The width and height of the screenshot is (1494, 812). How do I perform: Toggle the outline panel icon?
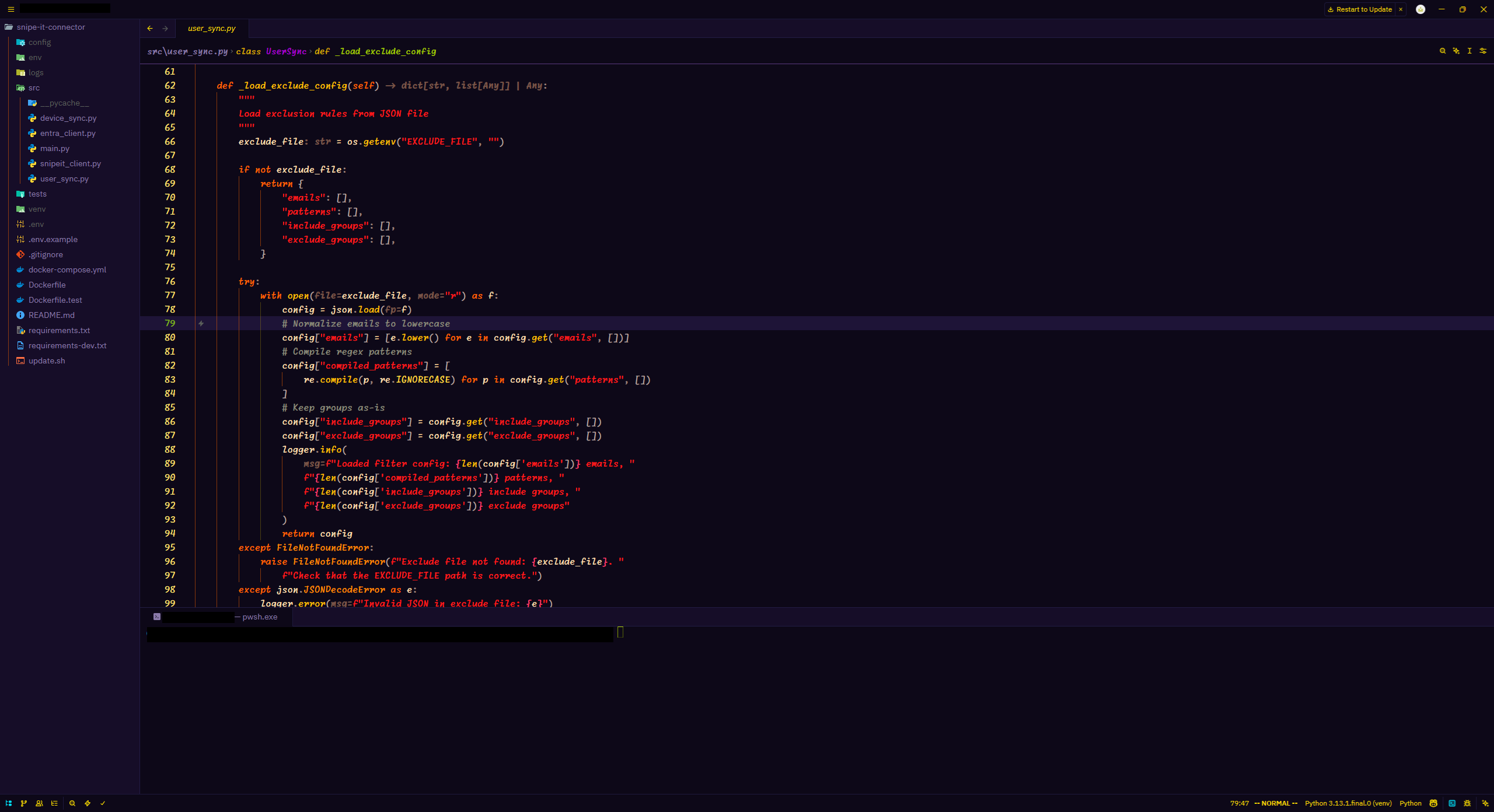tap(54, 803)
